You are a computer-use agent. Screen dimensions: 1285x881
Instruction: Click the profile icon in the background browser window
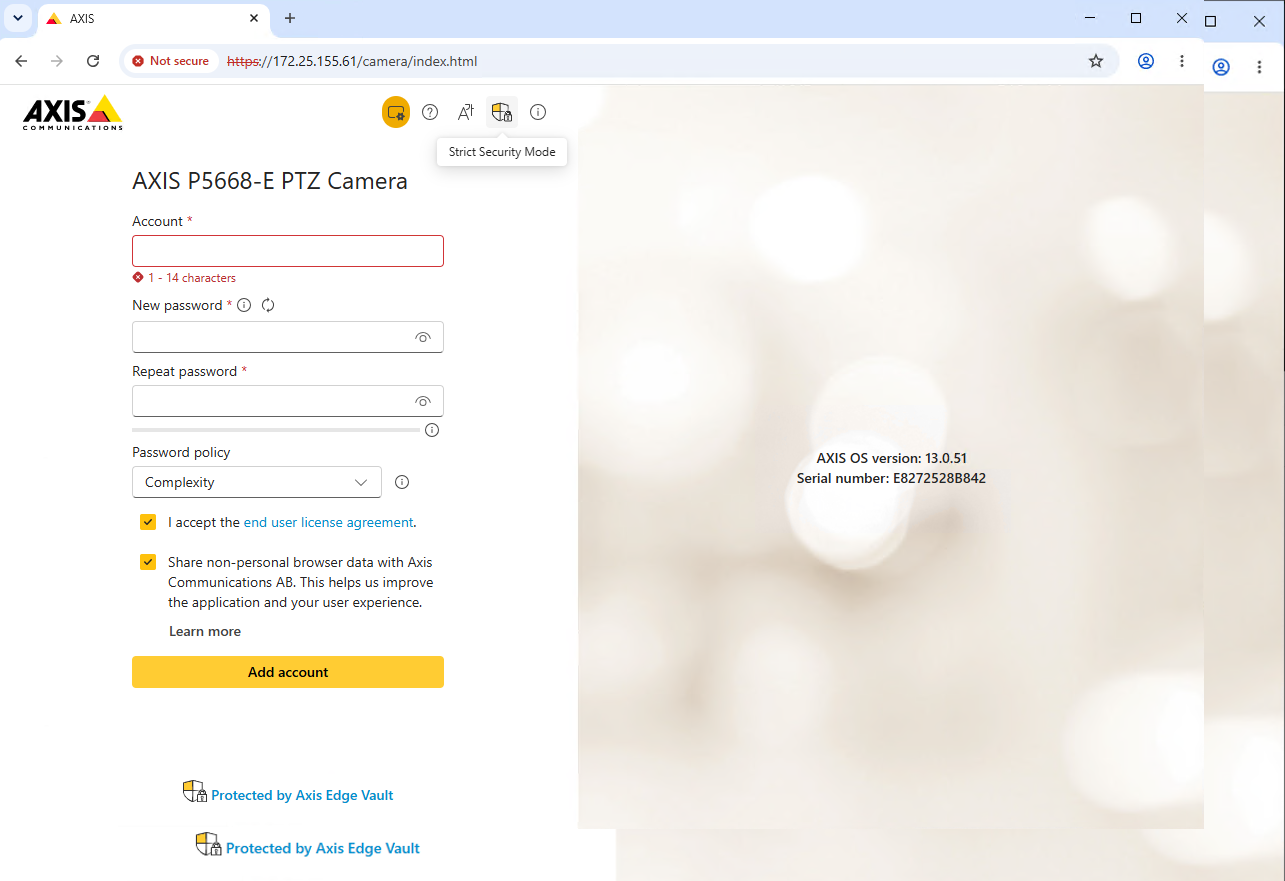(x=1221, y=67)
